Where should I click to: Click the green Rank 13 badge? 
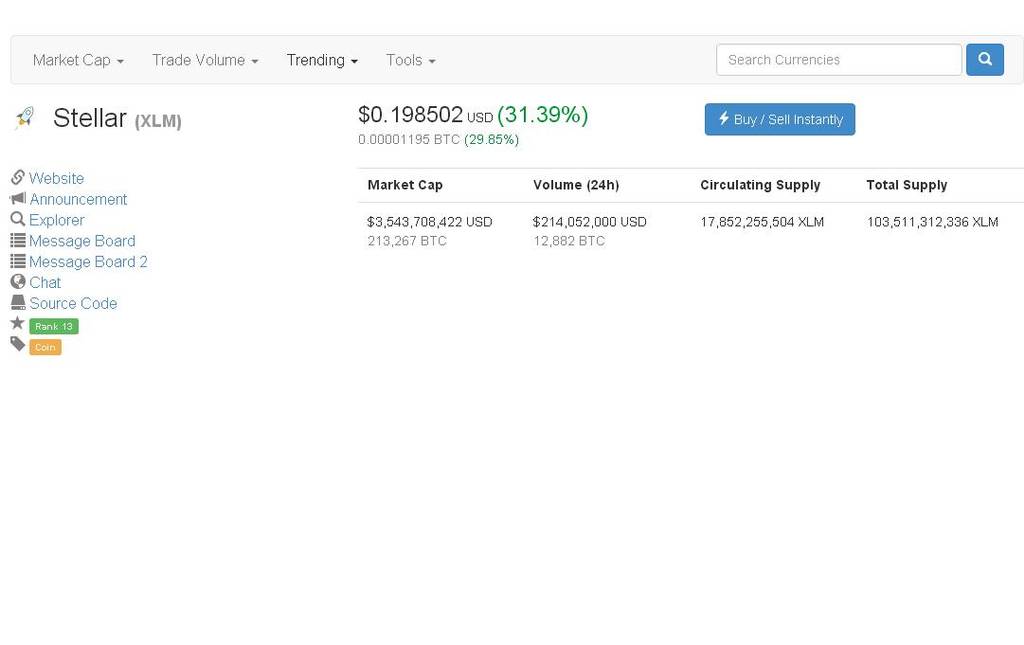(54, 326)
